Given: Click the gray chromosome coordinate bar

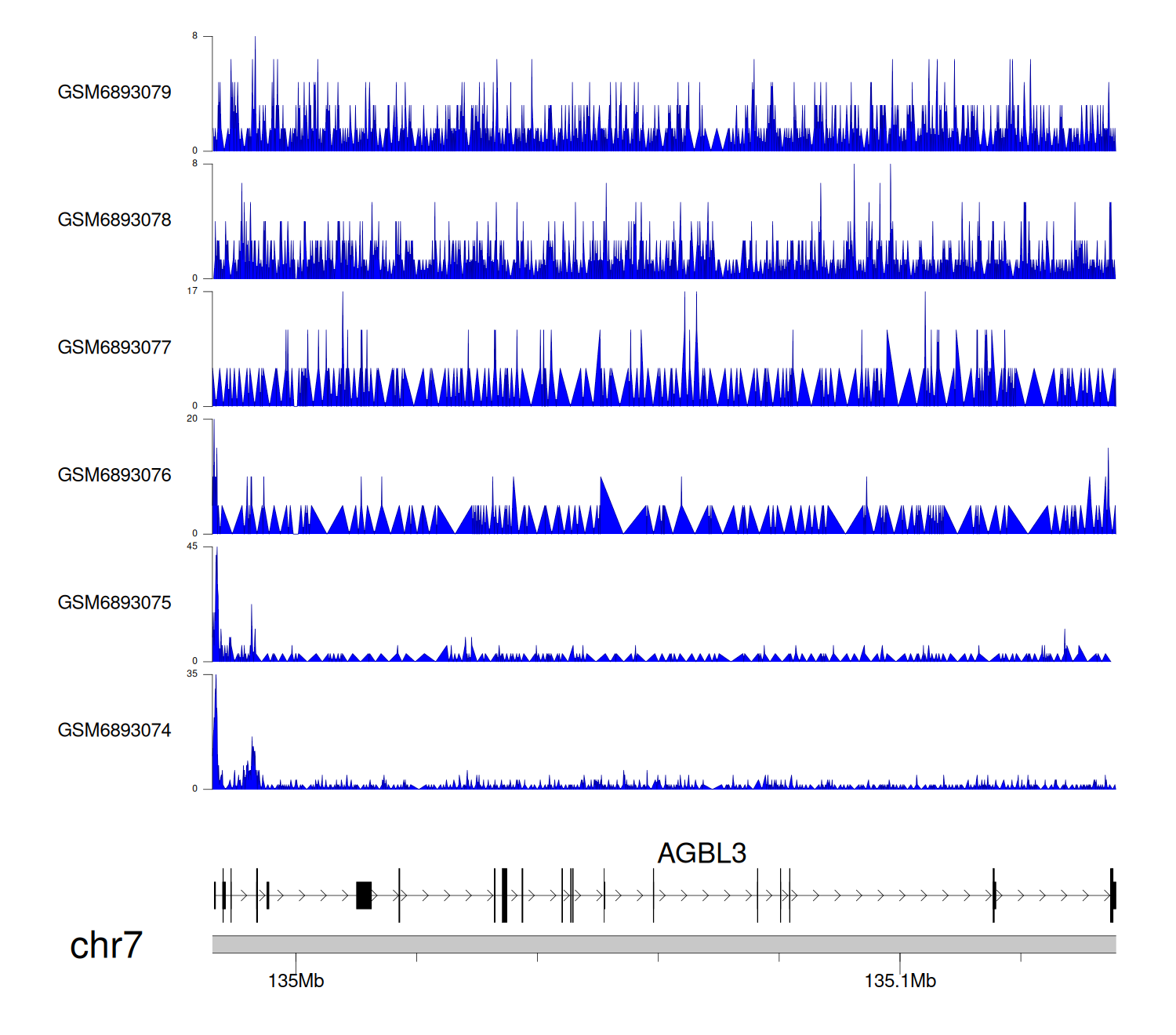Looking at the screenshot, I should (663, 944).
